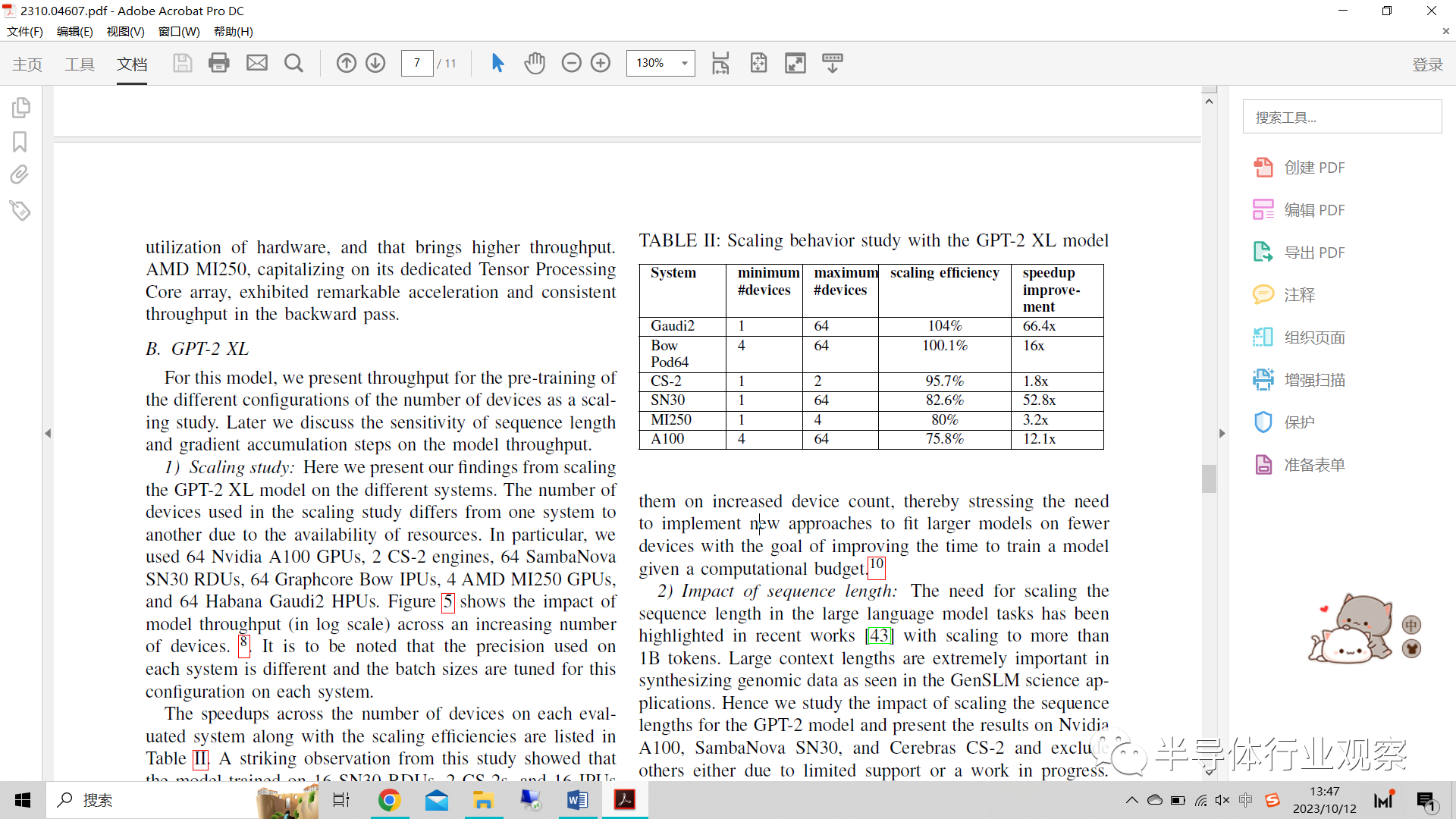Collapse the right tools pane arrow
Image resolution: width=1456 pixels, height=819 pixels.
click(1222, 433)
